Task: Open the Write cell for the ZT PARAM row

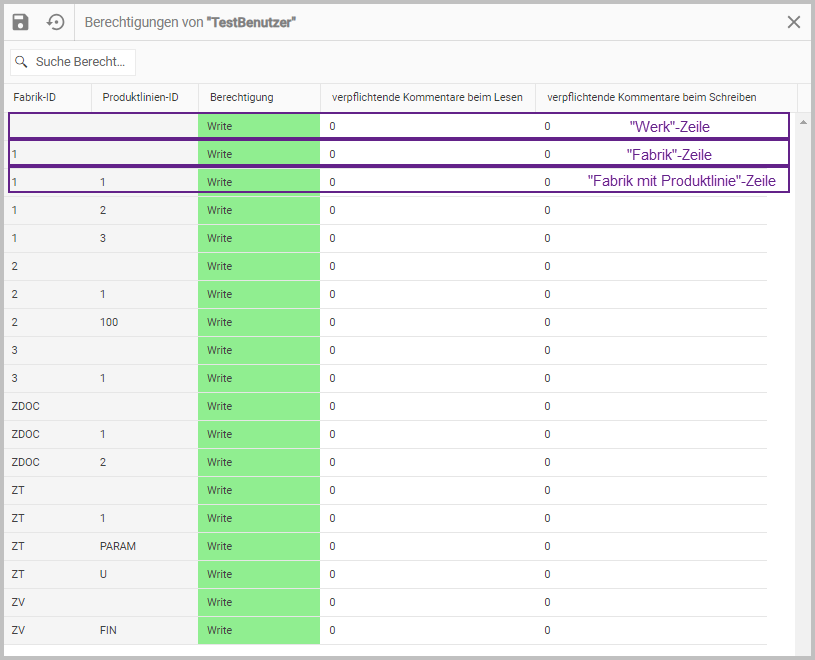Action: 259,546
